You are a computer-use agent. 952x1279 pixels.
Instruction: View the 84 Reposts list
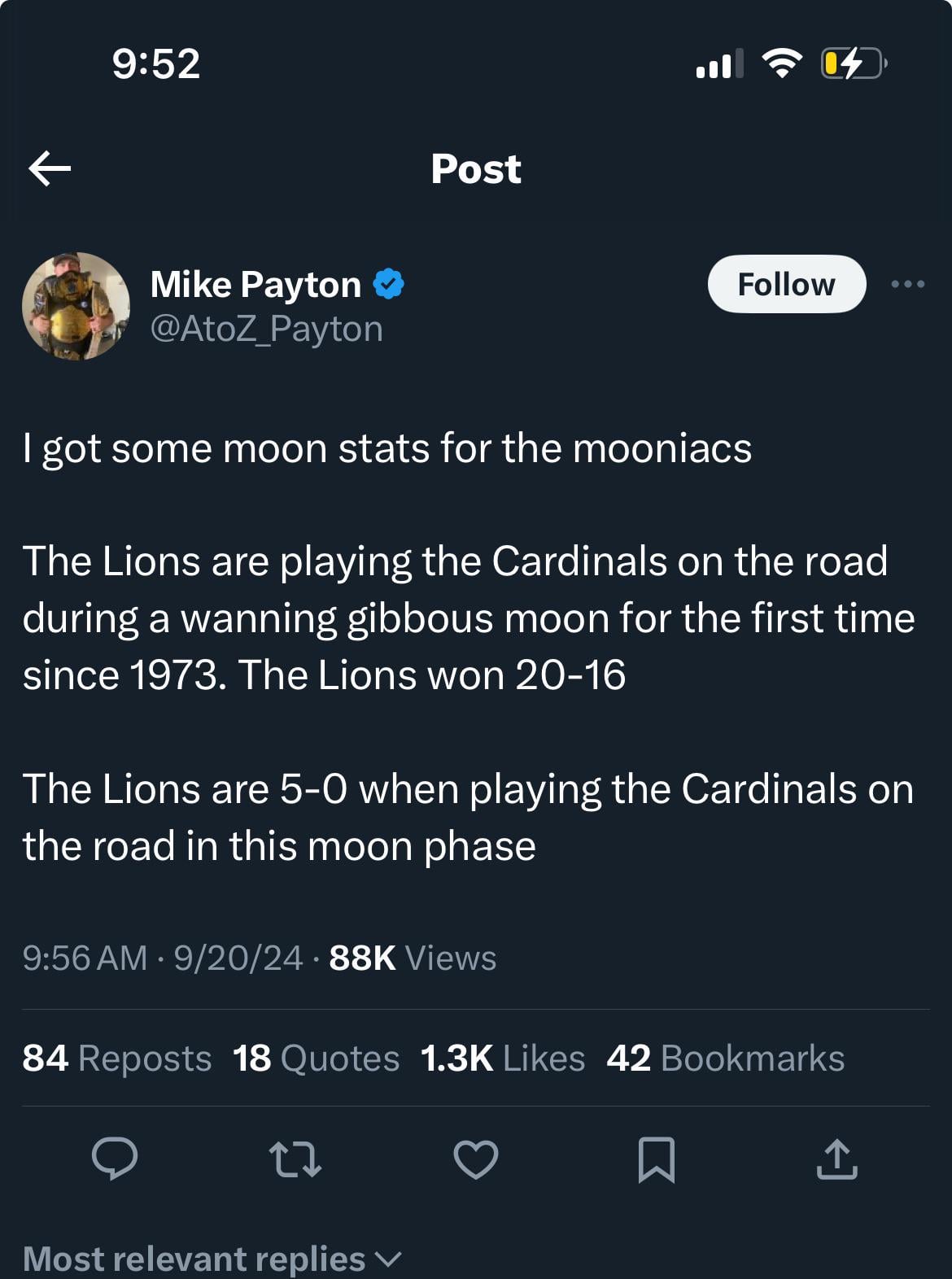pos(117,1058)
